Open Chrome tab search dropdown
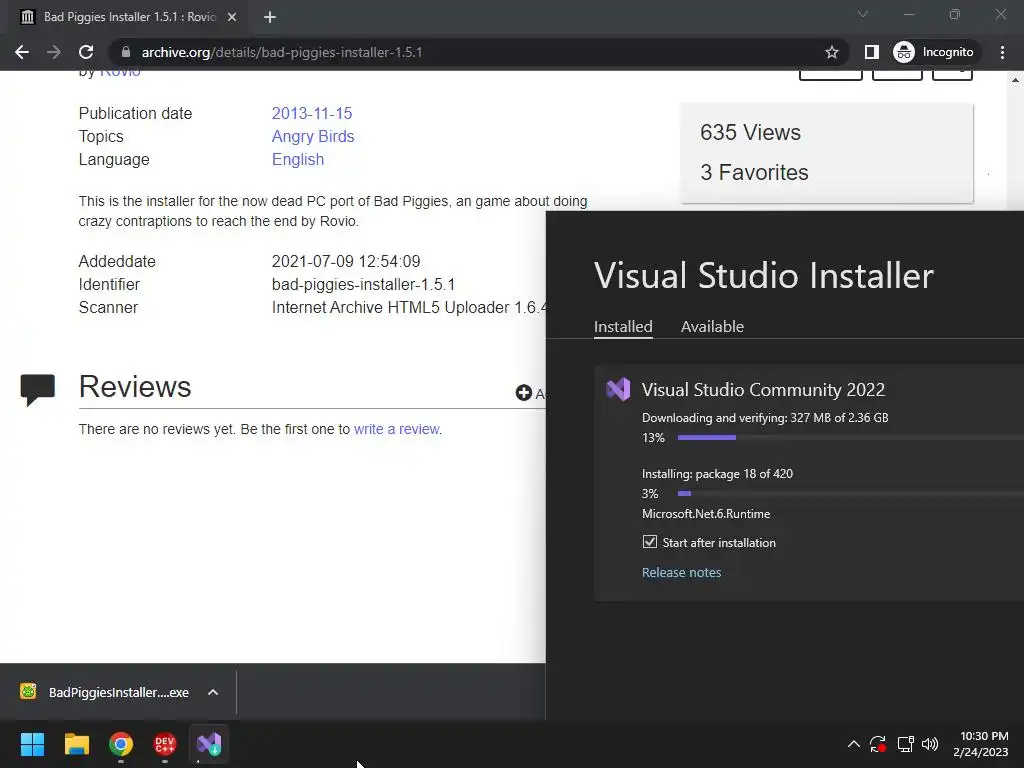The width and height of the screenshot is (1024, 768). click(863, 14)
